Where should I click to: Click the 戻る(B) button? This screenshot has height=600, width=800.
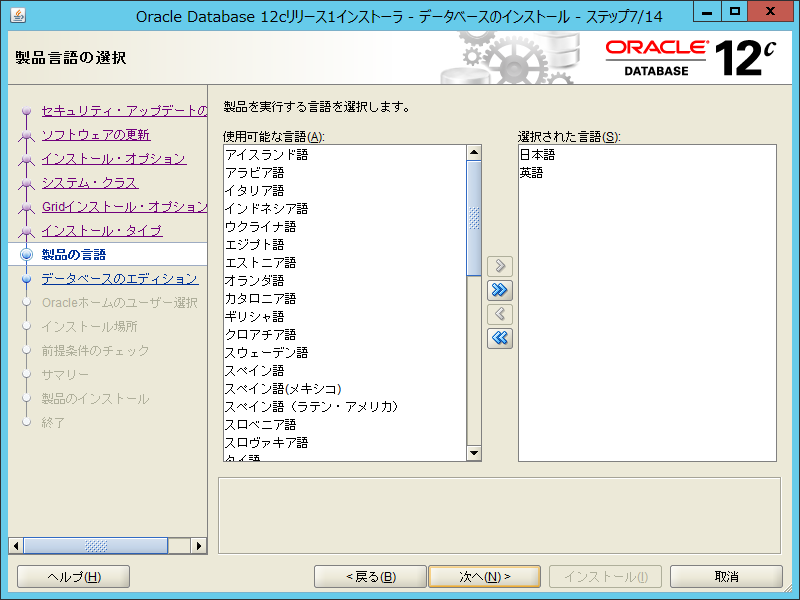point(370,577)
